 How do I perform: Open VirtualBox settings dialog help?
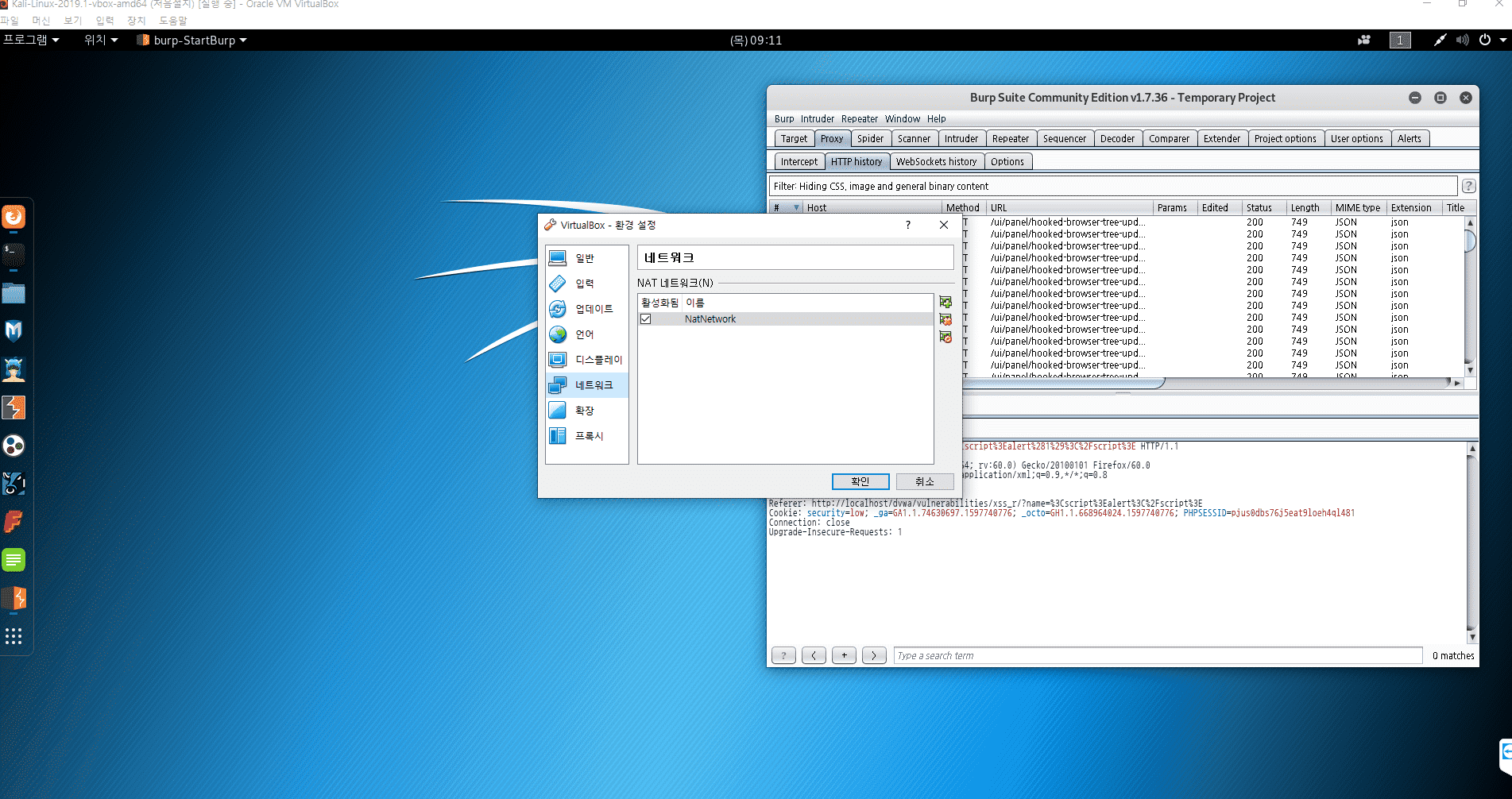[x=908, y=225]
